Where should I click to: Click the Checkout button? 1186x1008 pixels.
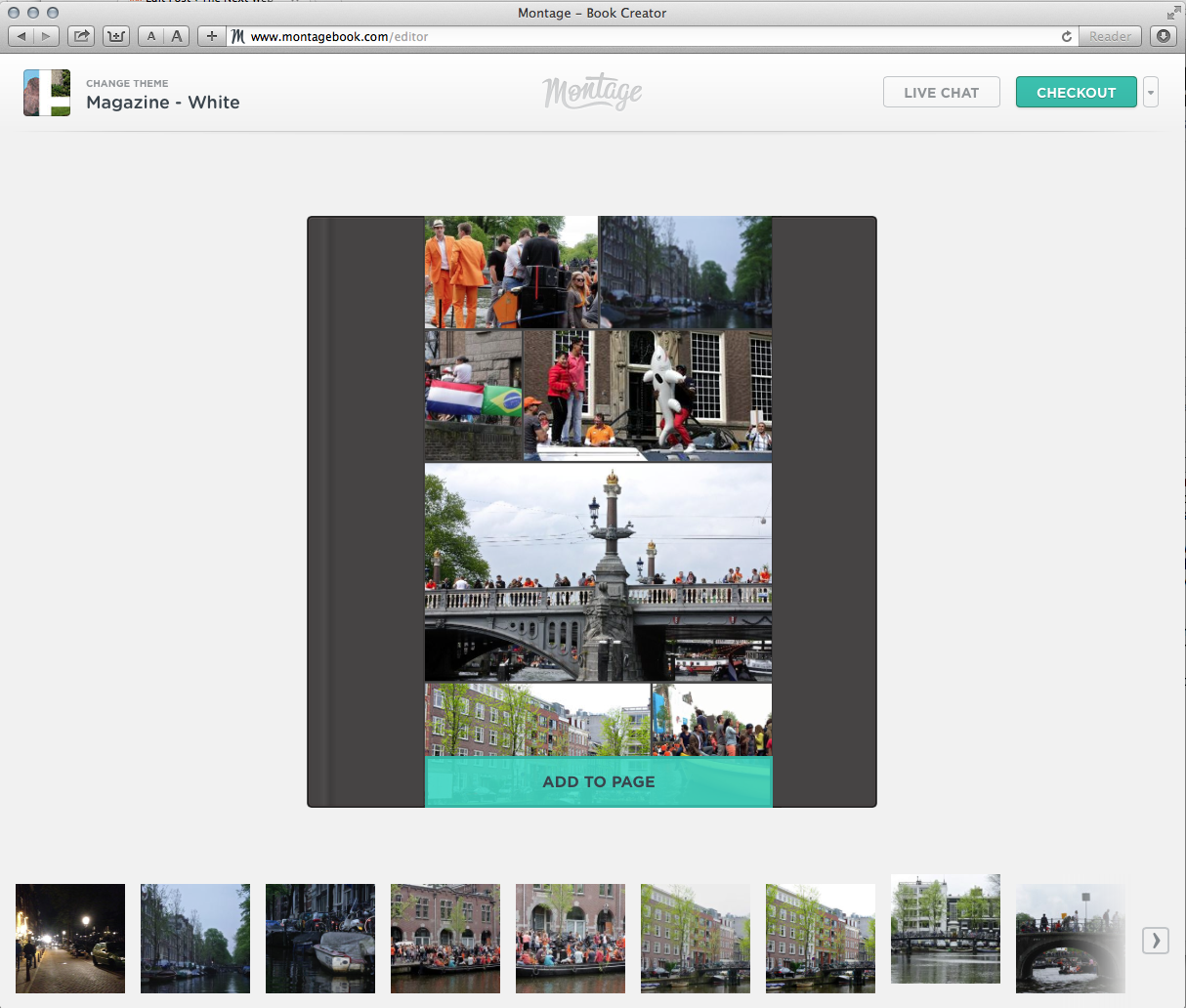click(x=1076, y=92)
